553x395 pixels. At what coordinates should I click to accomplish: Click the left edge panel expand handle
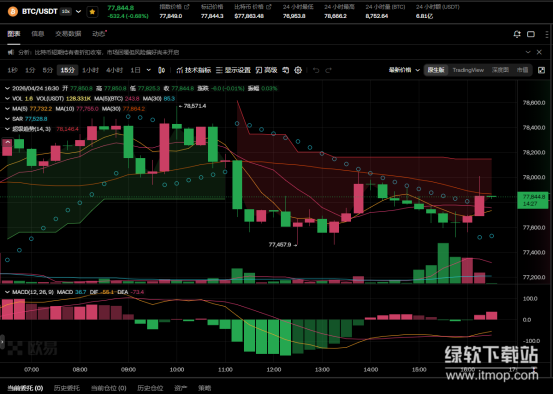[x=2, y=342]
